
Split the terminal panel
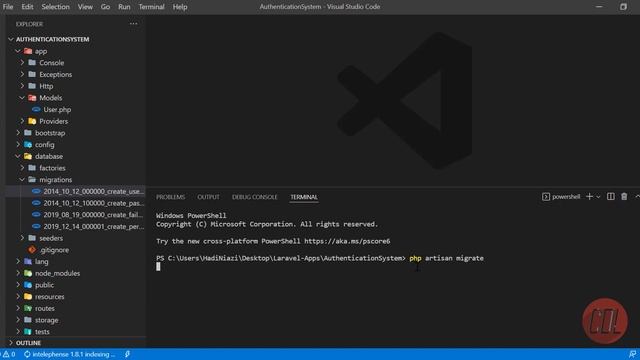[x=611, y=197]
